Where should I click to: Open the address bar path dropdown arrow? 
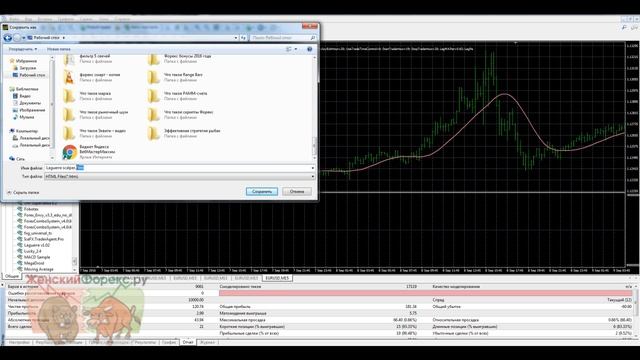tap(236, 38)
